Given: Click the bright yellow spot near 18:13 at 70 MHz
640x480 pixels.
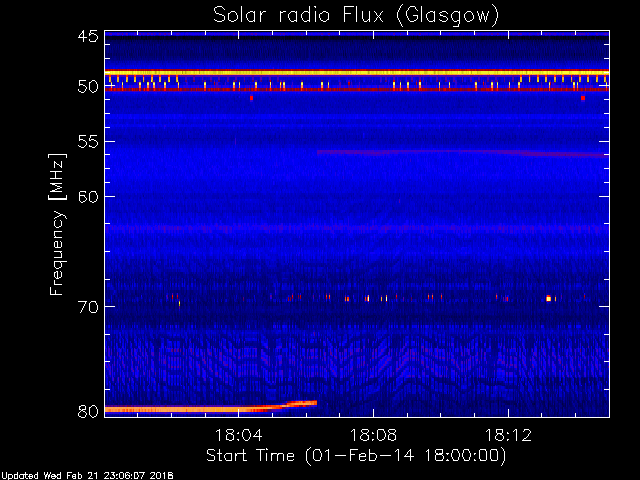Looking at the screenshot, I should (549, 299).
